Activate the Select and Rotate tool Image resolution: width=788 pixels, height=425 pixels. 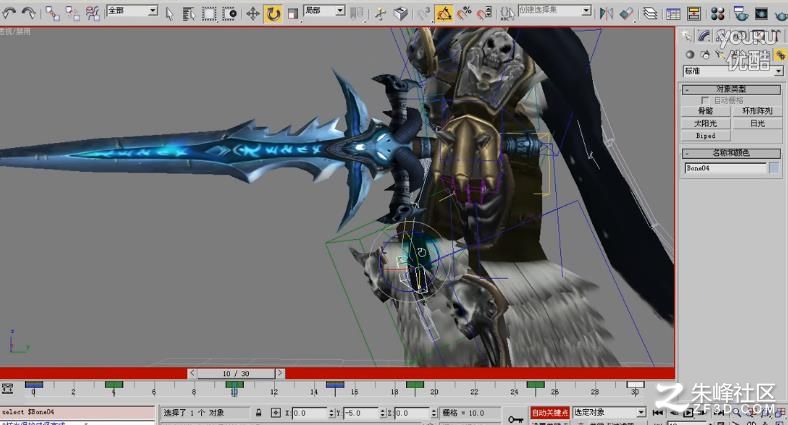tap(273, 14)
